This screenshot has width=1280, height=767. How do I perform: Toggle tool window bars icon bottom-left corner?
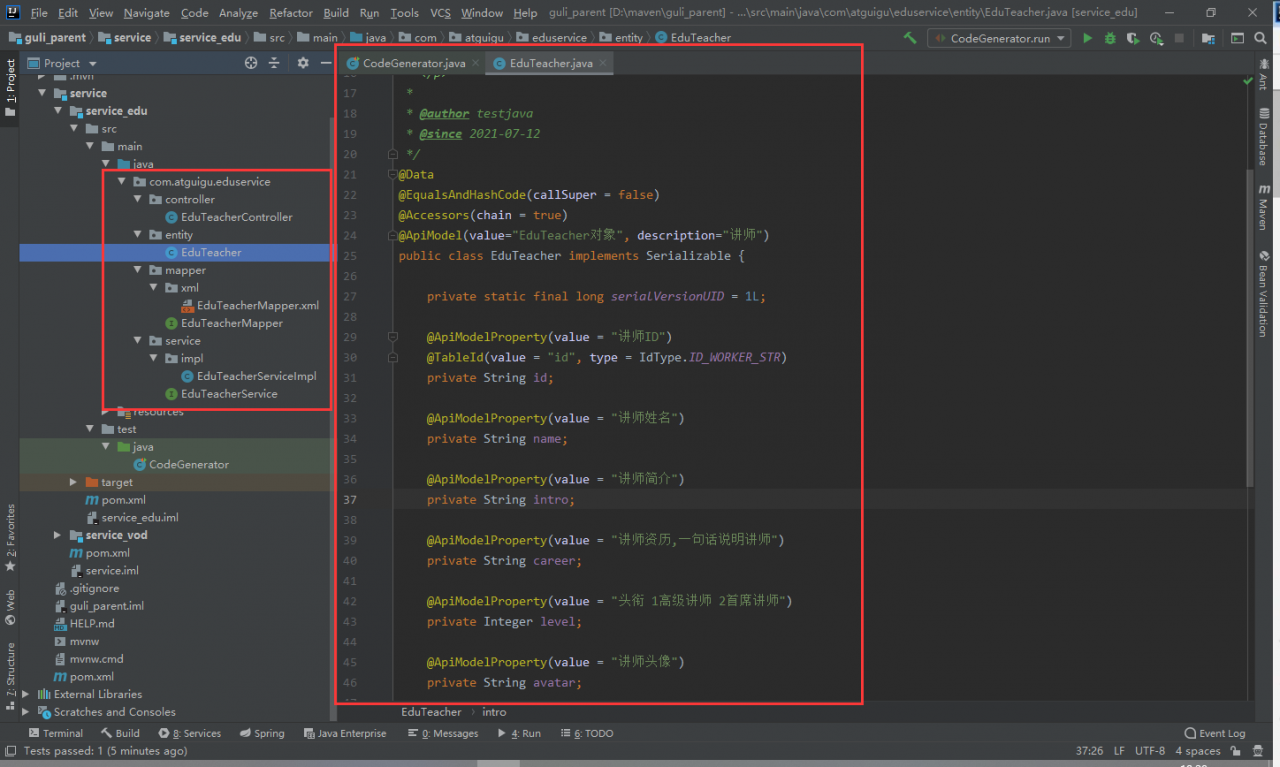[10, 750]
